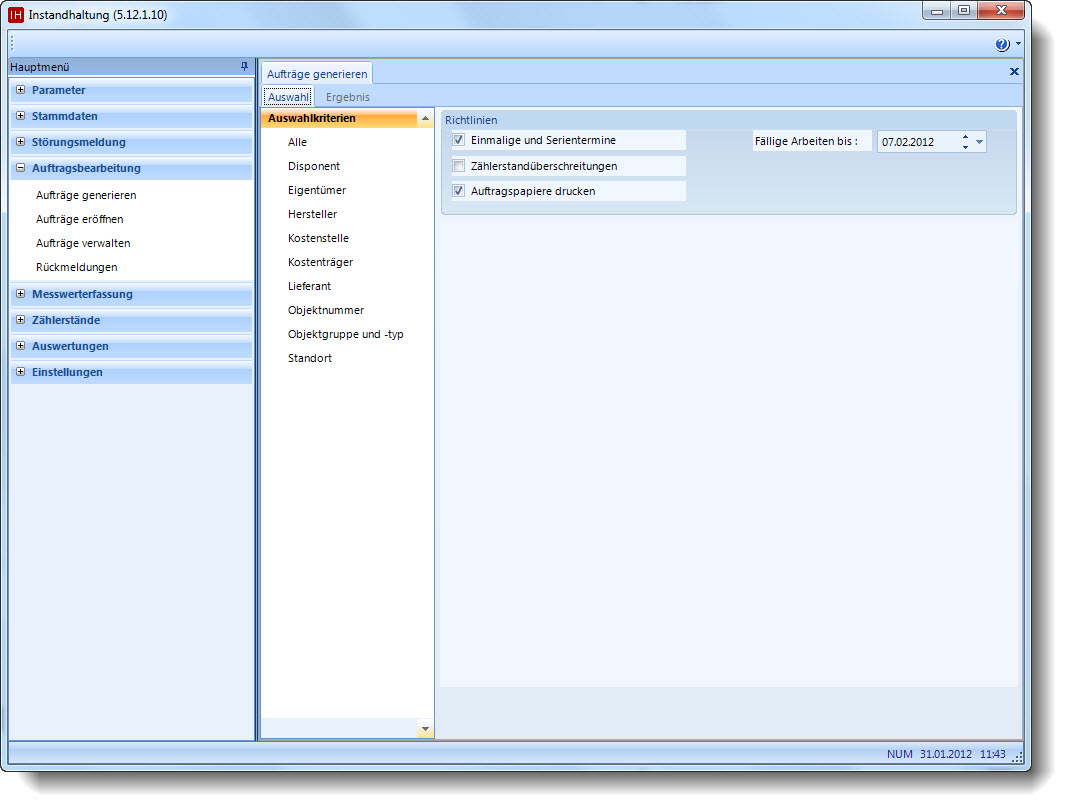The height and width of the screenshot is (812, 1072).
Task: Expand the Auswertungen section
Action: [21, 346]
